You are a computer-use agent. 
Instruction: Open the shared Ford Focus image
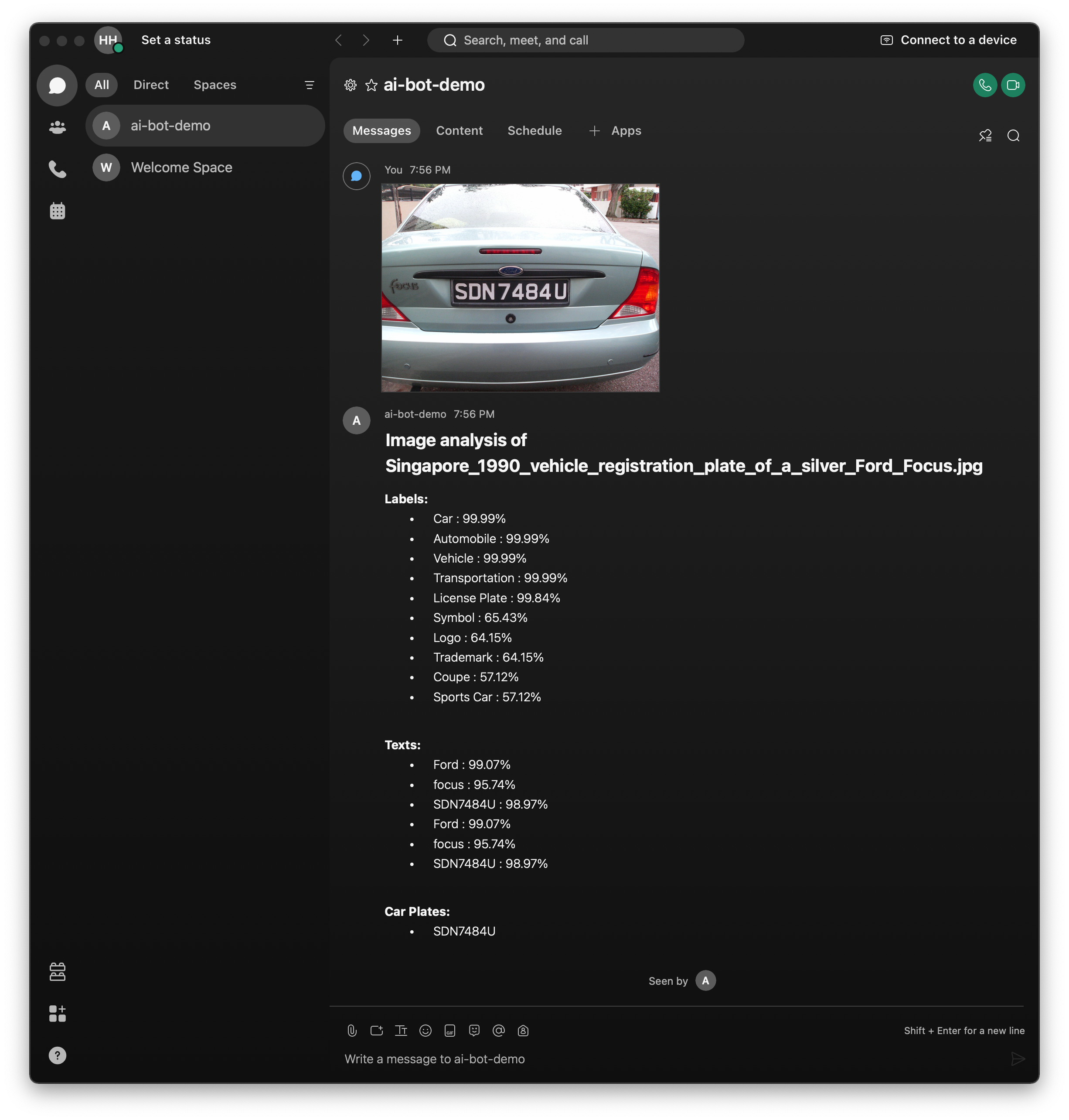point(520,288)
